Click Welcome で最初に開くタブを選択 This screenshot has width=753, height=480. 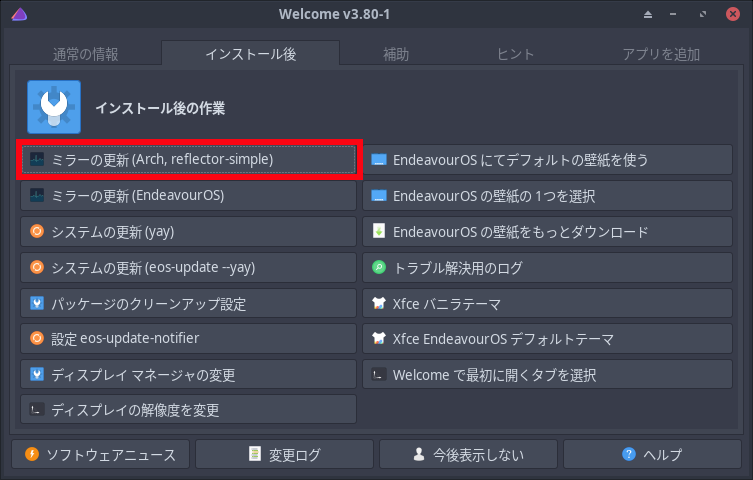[x=547, y=374]
